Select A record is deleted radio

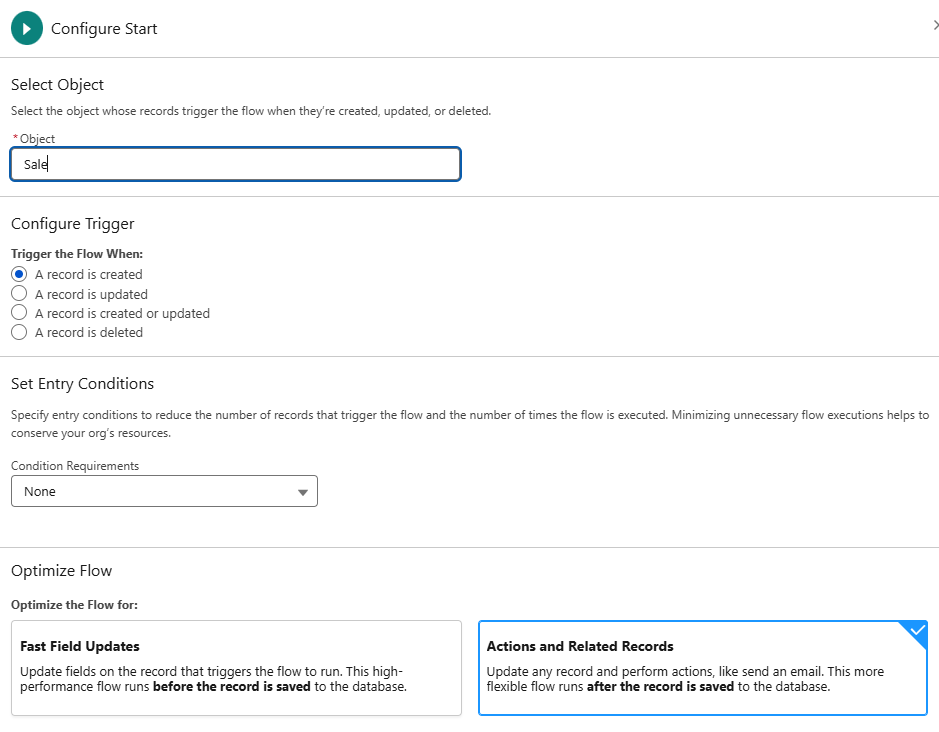coord(19,332)
